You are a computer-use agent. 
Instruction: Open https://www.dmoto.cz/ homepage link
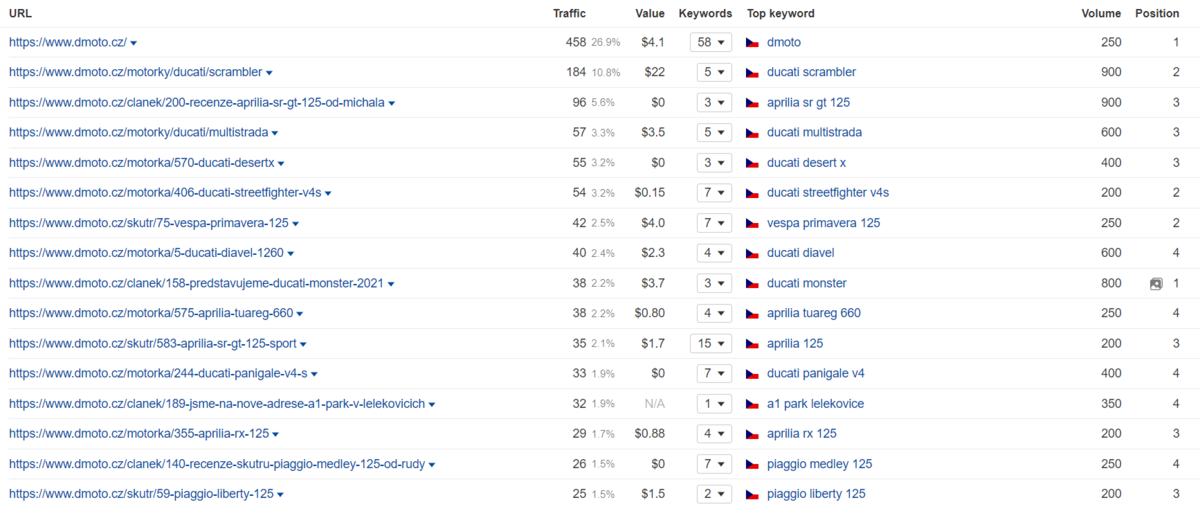point(68,43)
